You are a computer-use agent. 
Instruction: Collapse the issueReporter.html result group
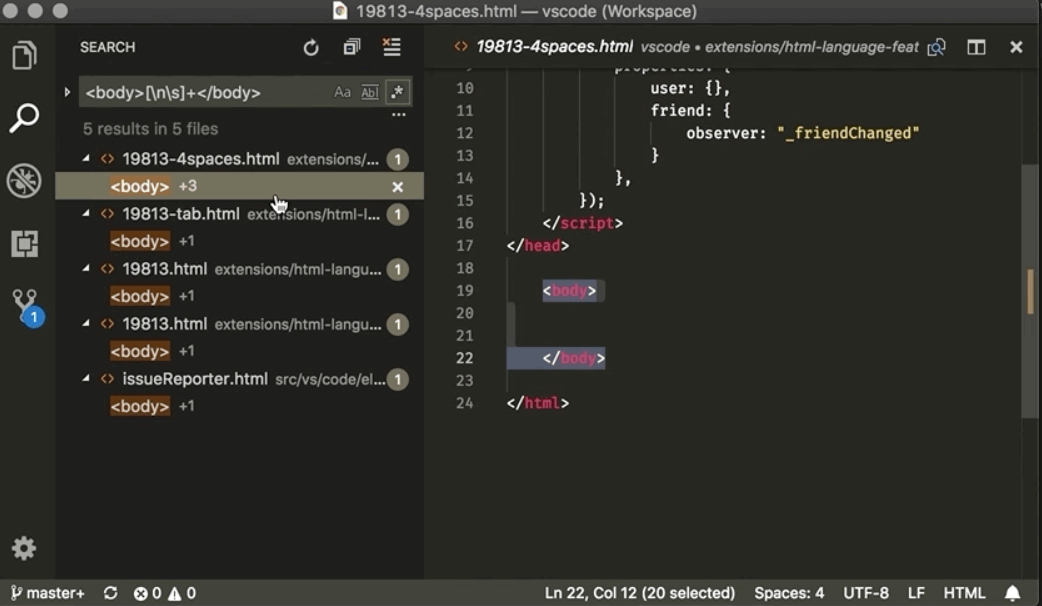tap(86, 379)
